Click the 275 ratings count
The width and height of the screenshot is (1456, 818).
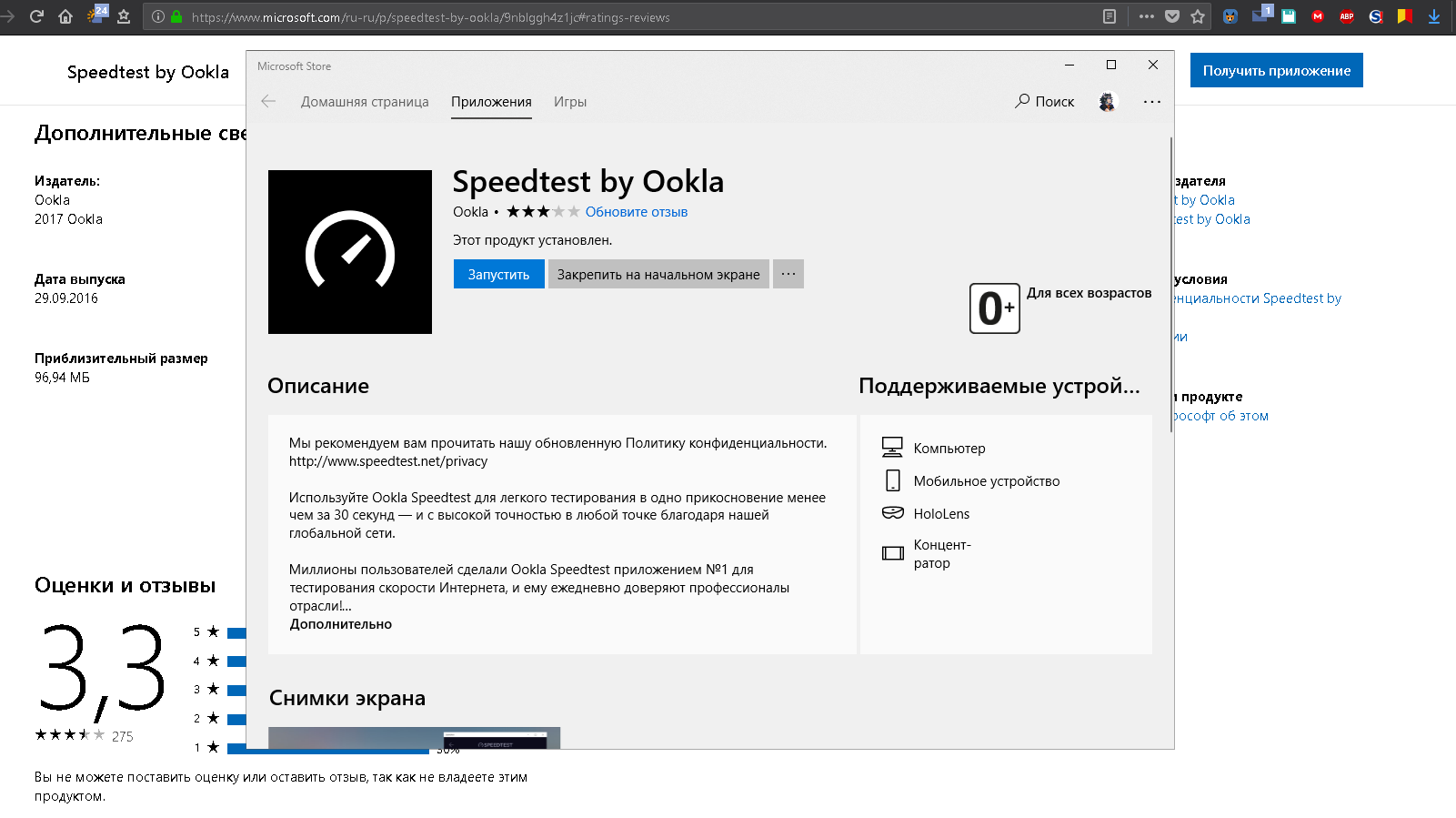tap(123, 737)
